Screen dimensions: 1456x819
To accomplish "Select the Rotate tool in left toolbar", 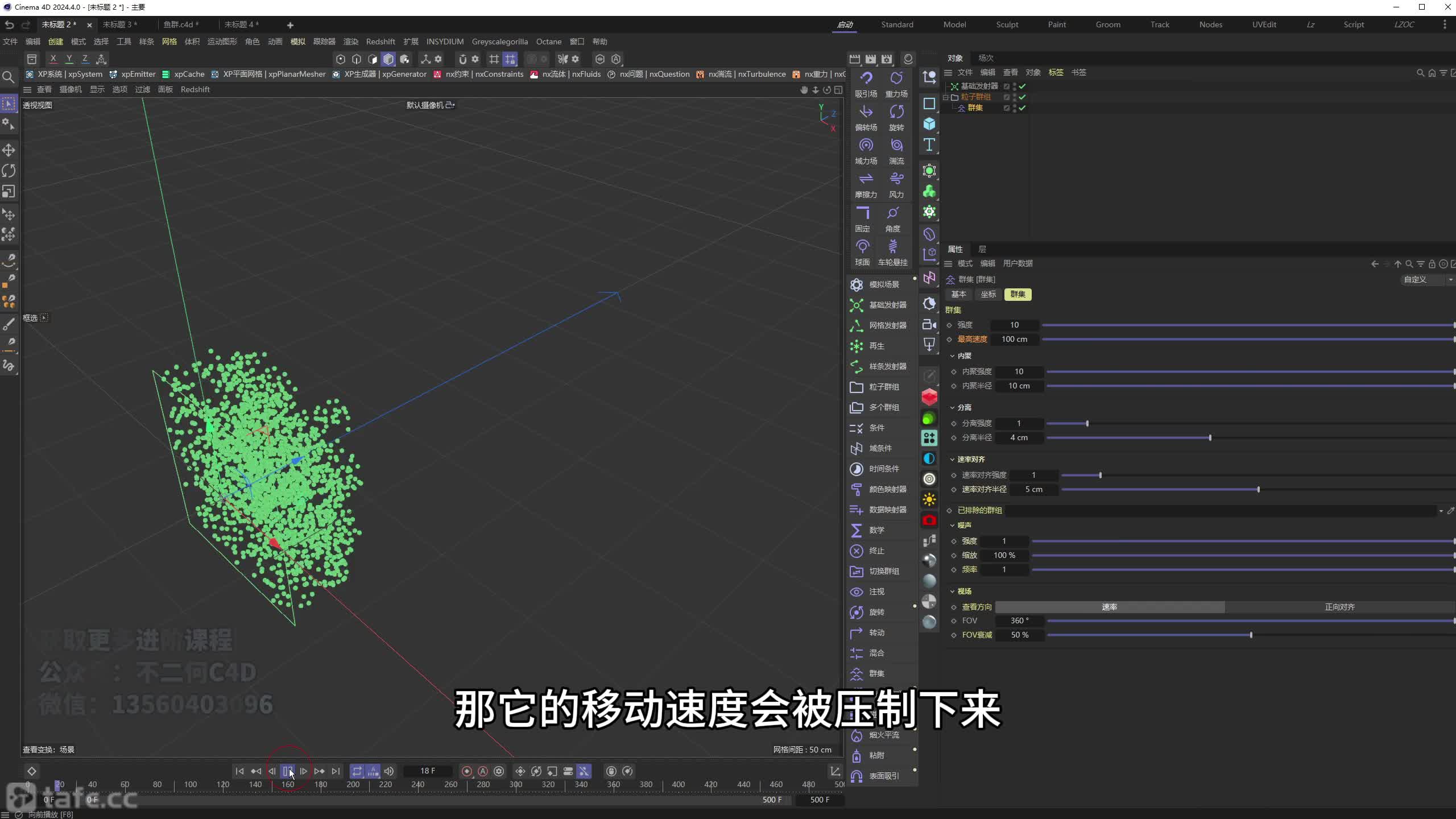I will (x=9, y=171).
